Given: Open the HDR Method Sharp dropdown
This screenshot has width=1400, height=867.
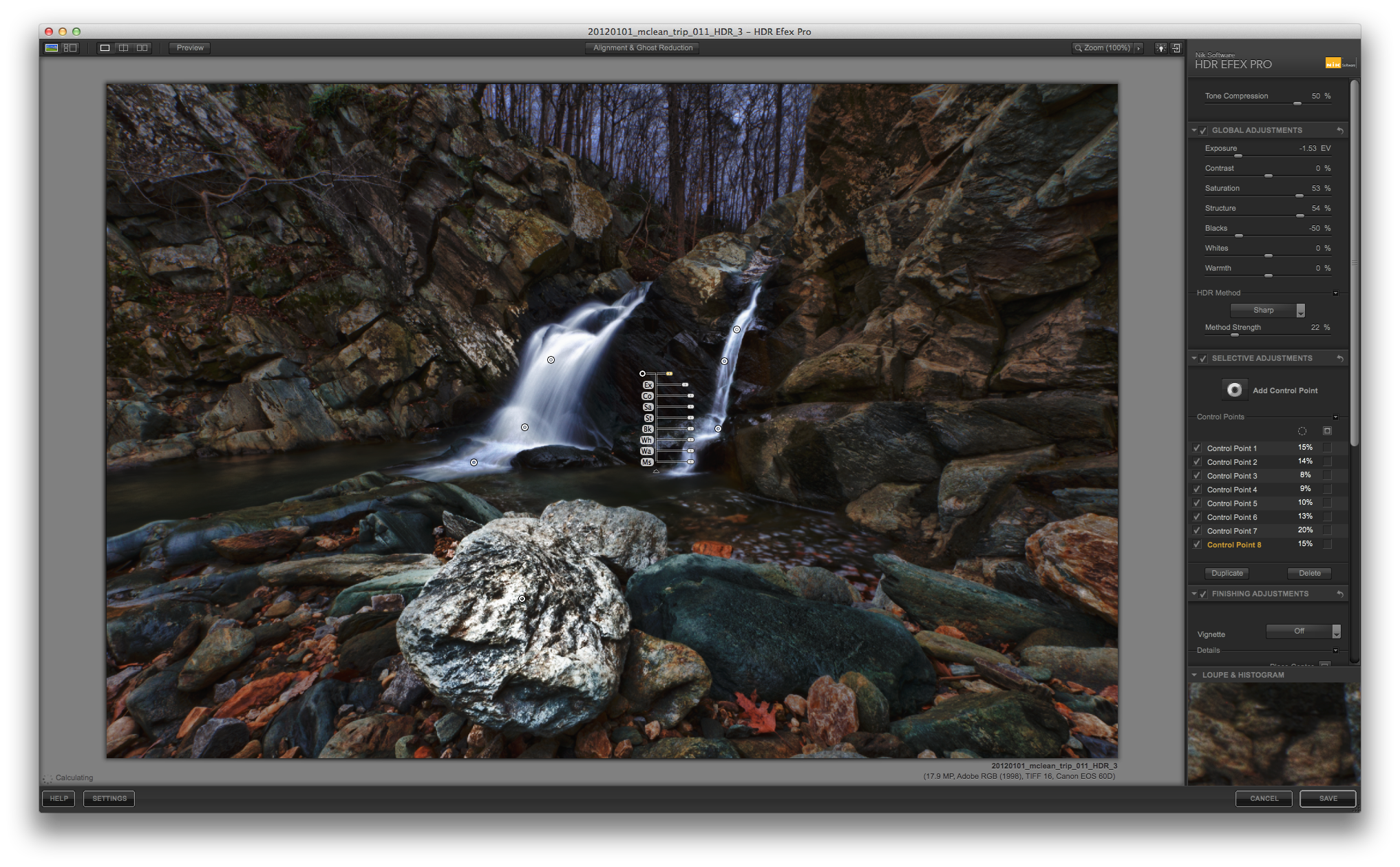Looking at the screenshot, I should pos(1267,310).
